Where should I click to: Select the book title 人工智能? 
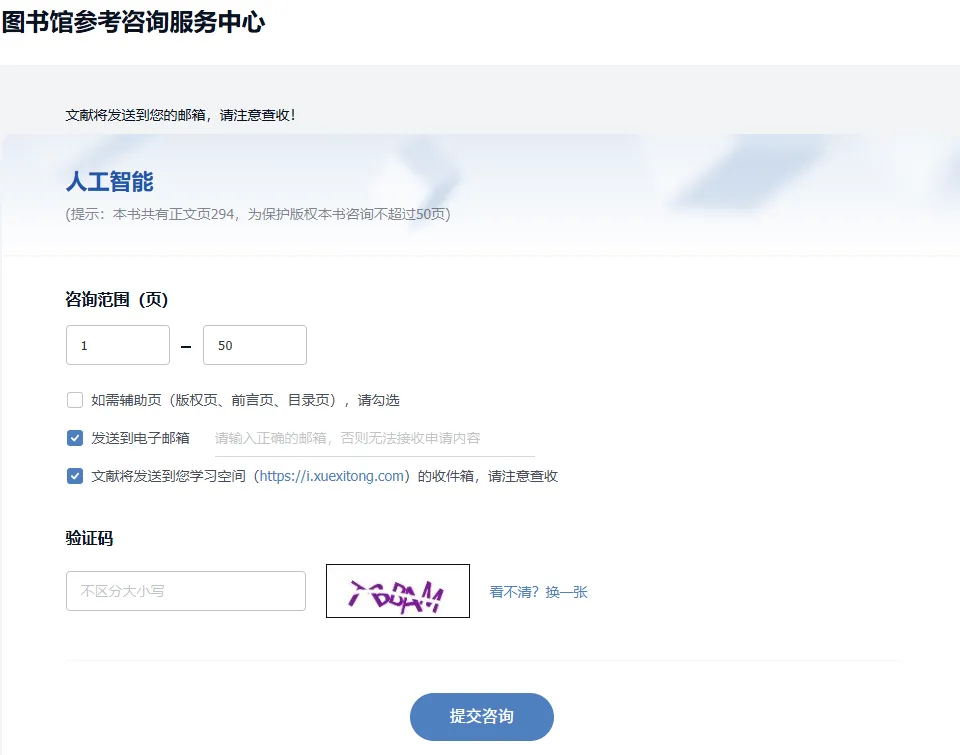click(110, 182)
